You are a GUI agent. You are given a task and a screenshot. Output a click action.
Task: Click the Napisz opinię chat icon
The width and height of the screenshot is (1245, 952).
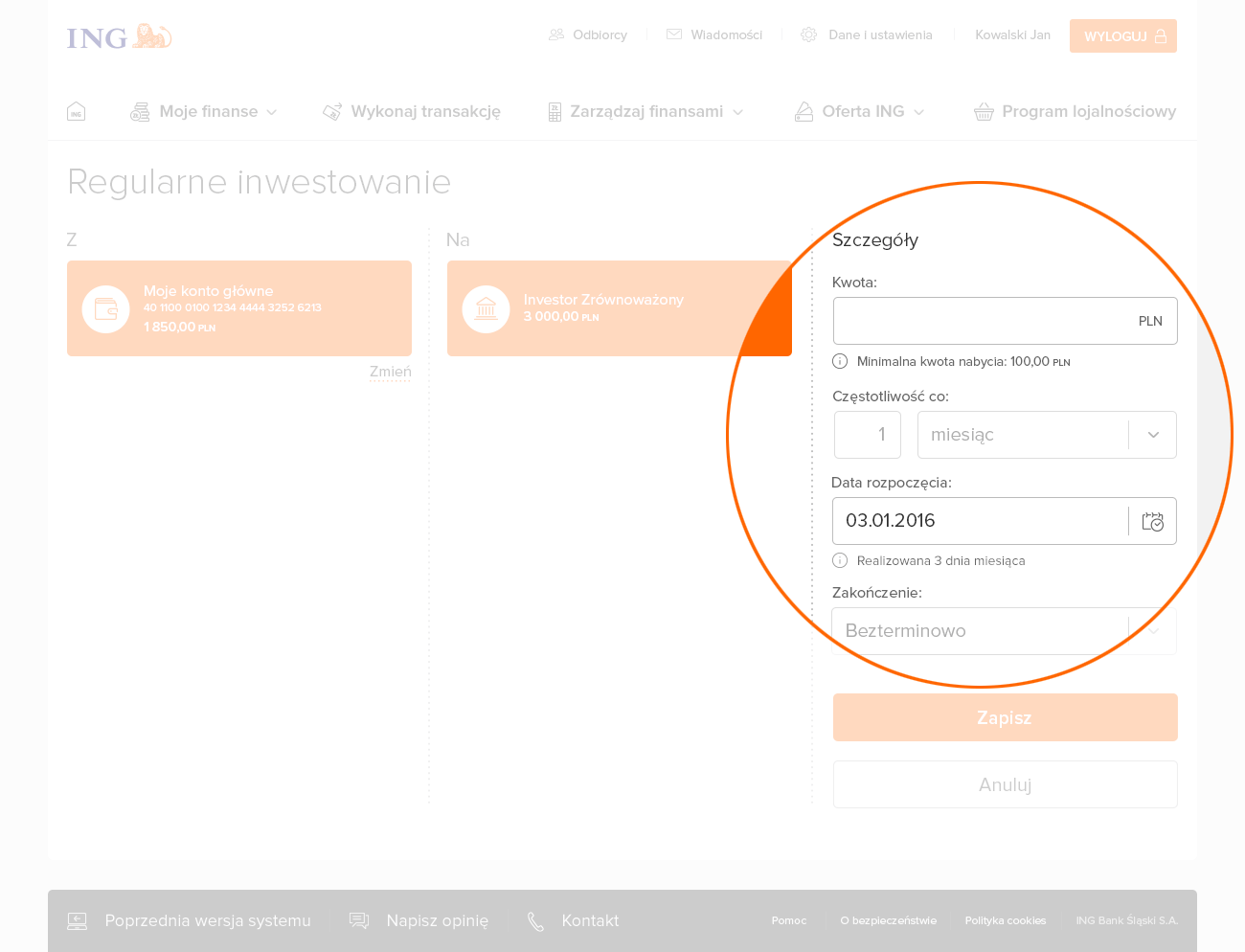tap(359, 920)
